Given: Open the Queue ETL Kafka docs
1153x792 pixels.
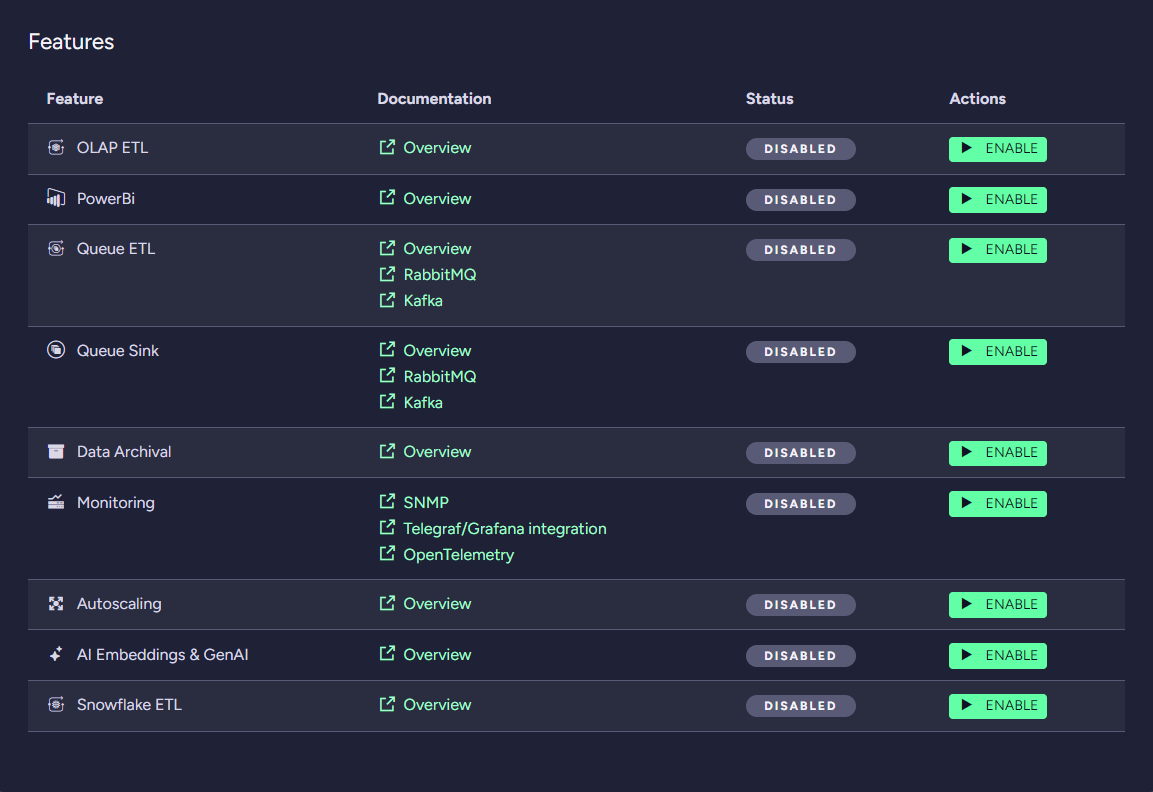Looking at the screenshot, I should pos(423,300).
